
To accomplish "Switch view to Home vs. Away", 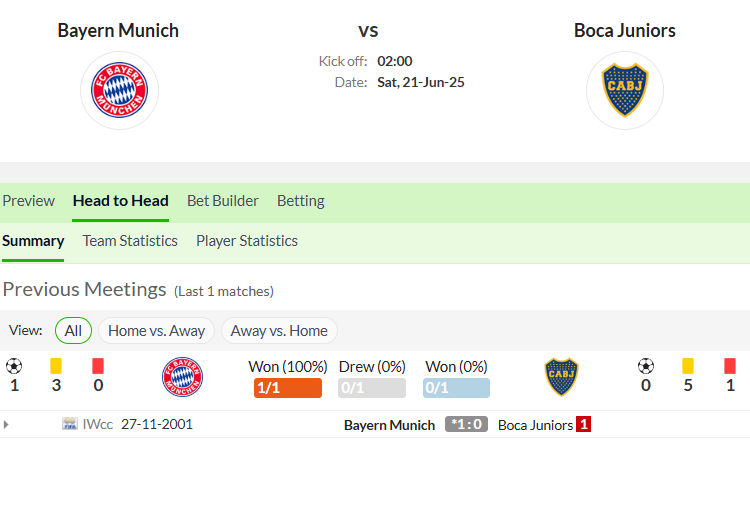I will [x=156, y=331].
